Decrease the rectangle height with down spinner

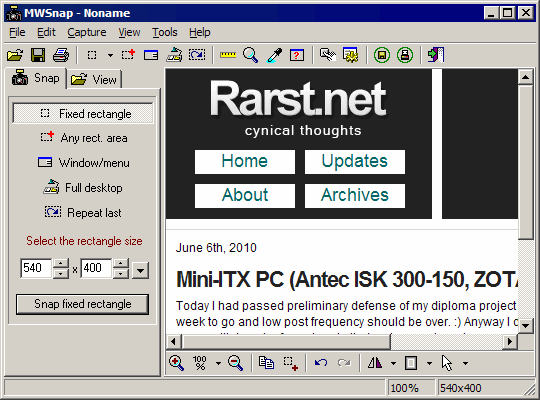coord(121,273)
